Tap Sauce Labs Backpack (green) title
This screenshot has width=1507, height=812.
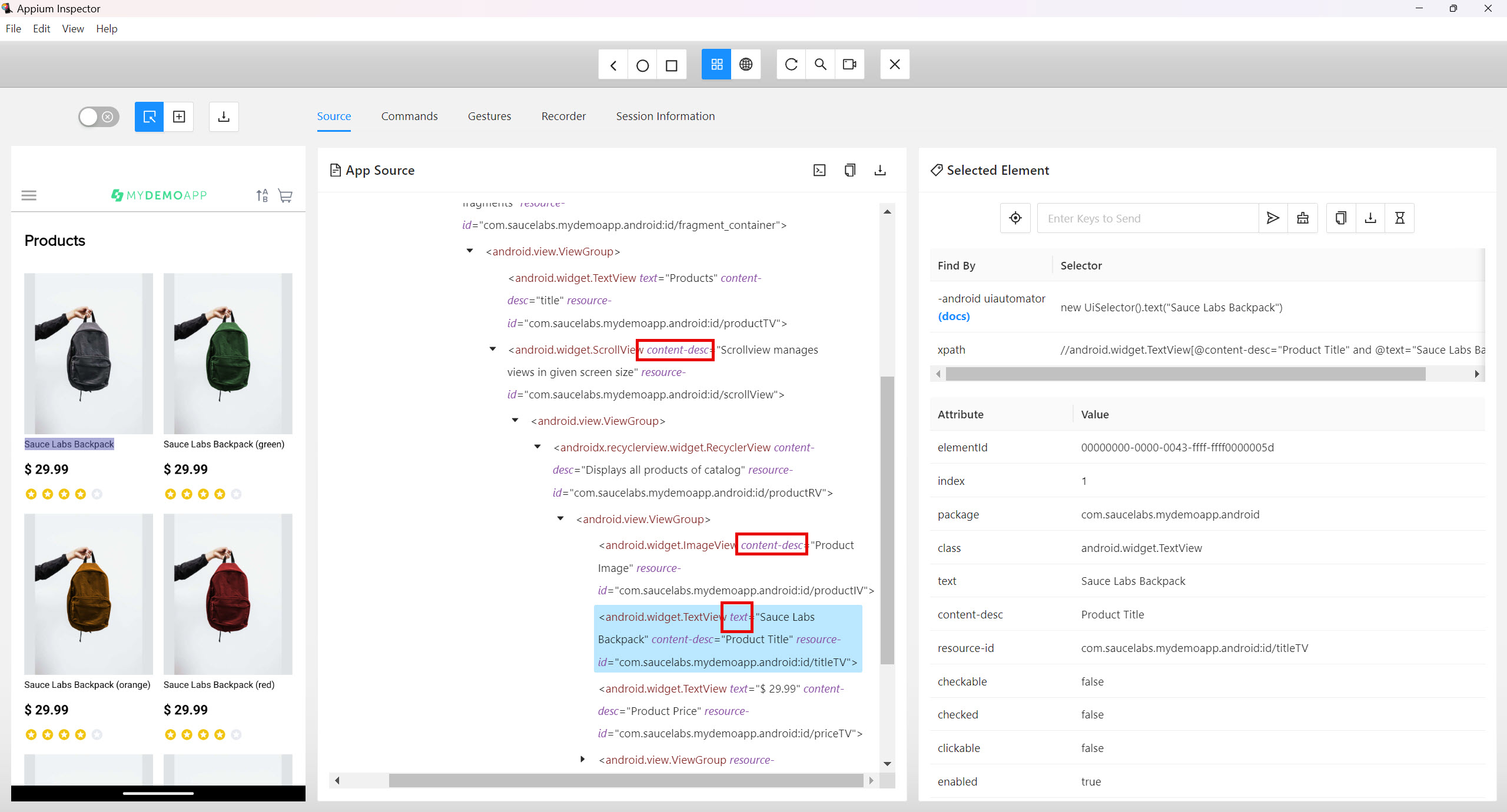pyautogui.click(x=224, y=444)
